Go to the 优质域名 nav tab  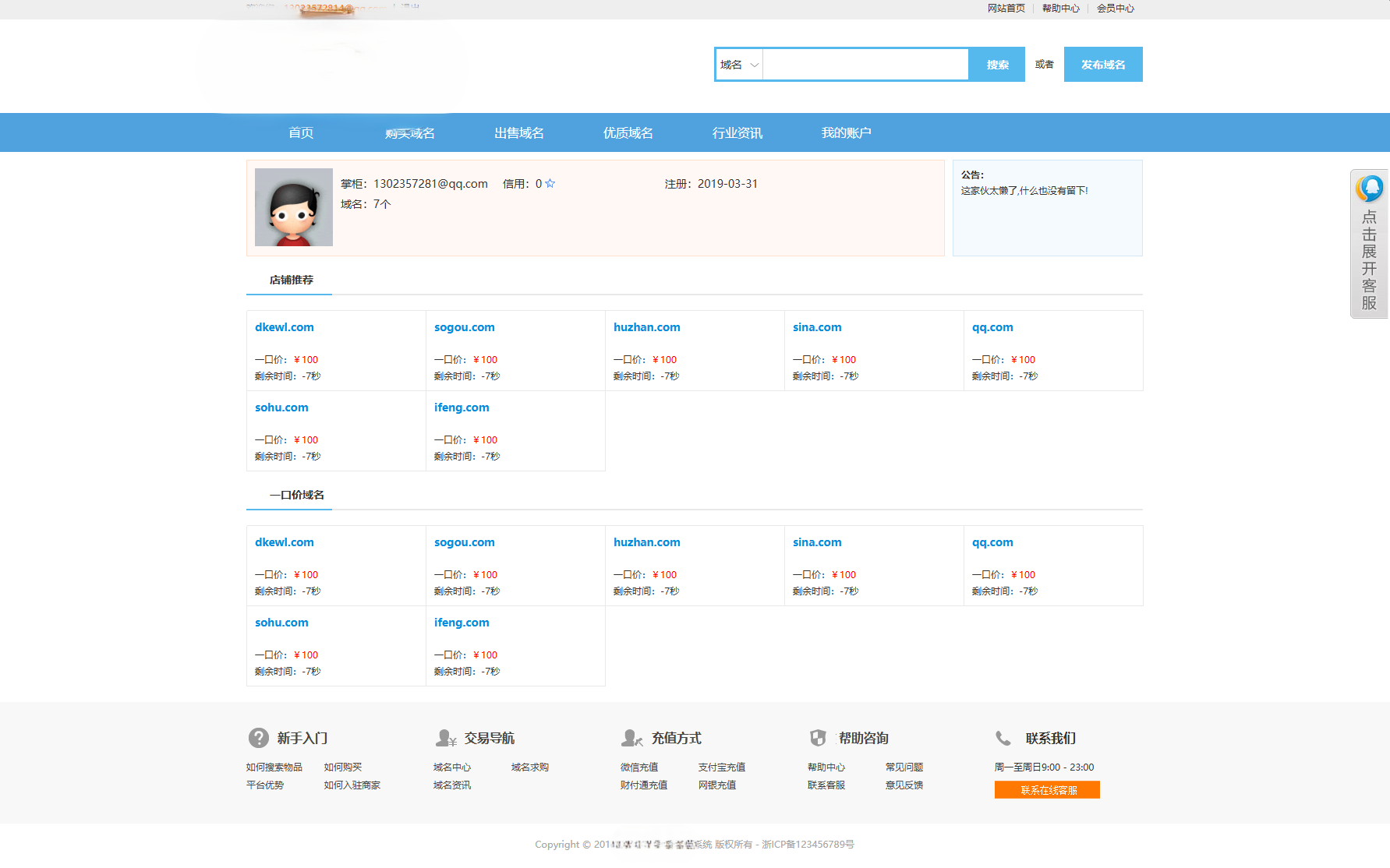(628, 133)
